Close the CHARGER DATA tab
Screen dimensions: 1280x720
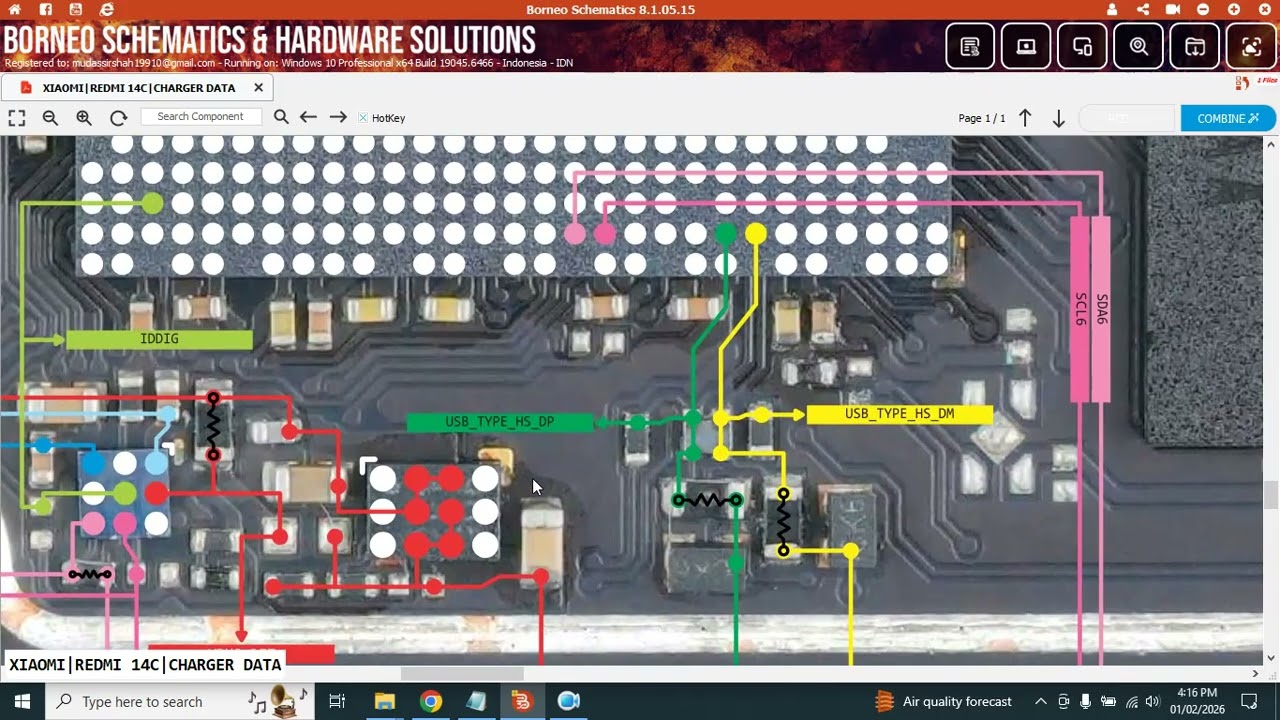[x=258, y=88]
